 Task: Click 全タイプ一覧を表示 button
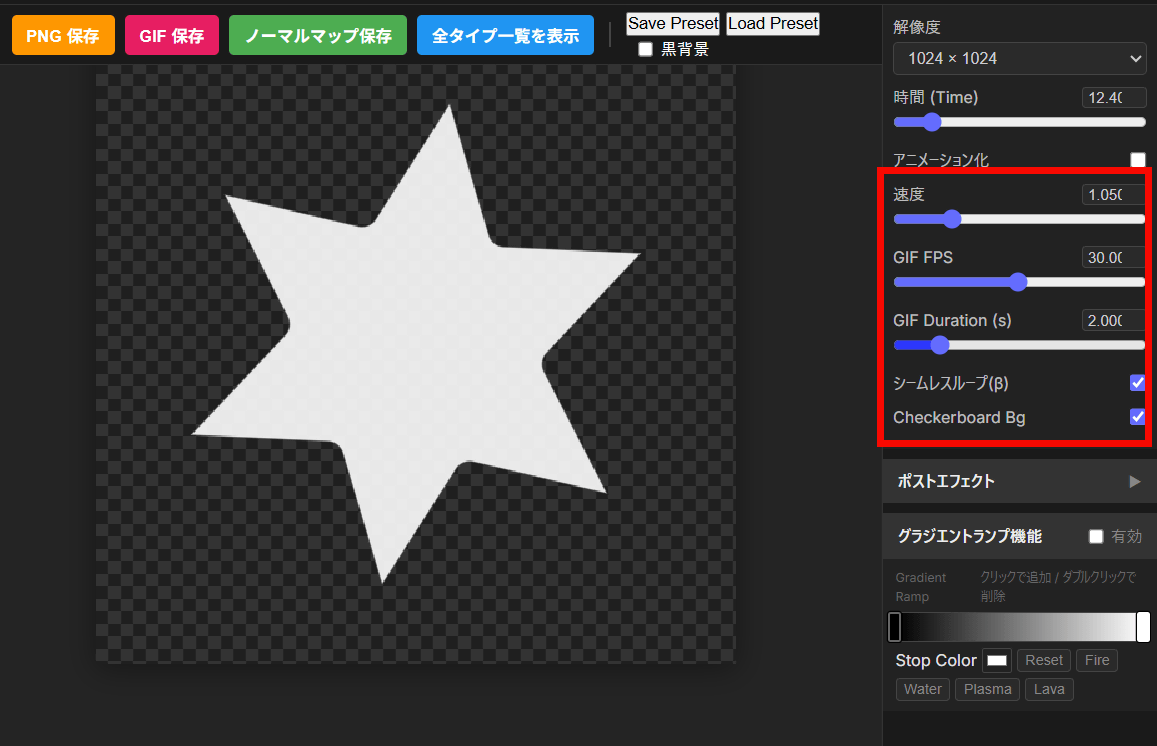pos(505,36)
